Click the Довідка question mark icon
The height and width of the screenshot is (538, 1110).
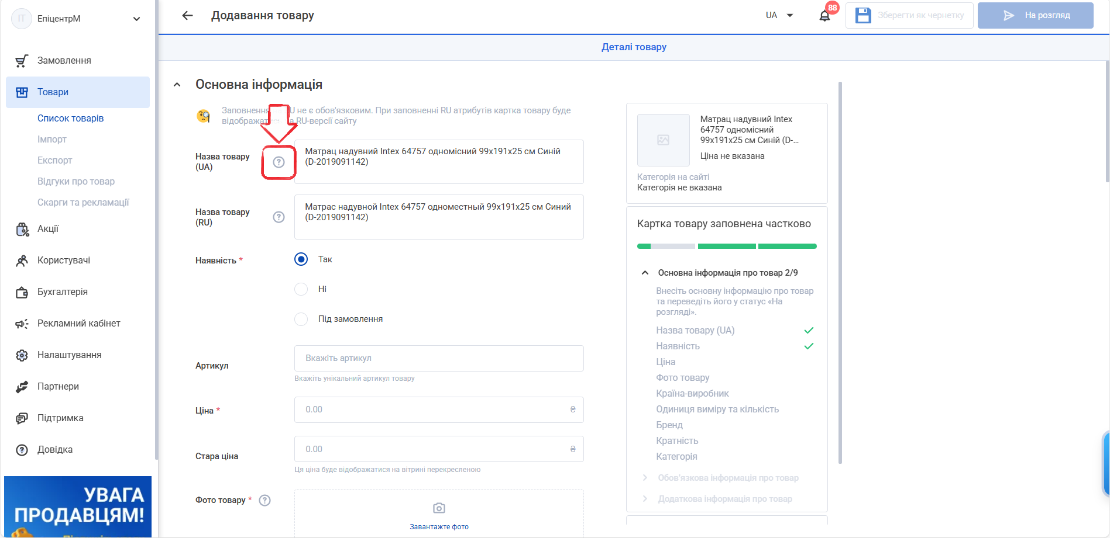click(x=21, y=450)
